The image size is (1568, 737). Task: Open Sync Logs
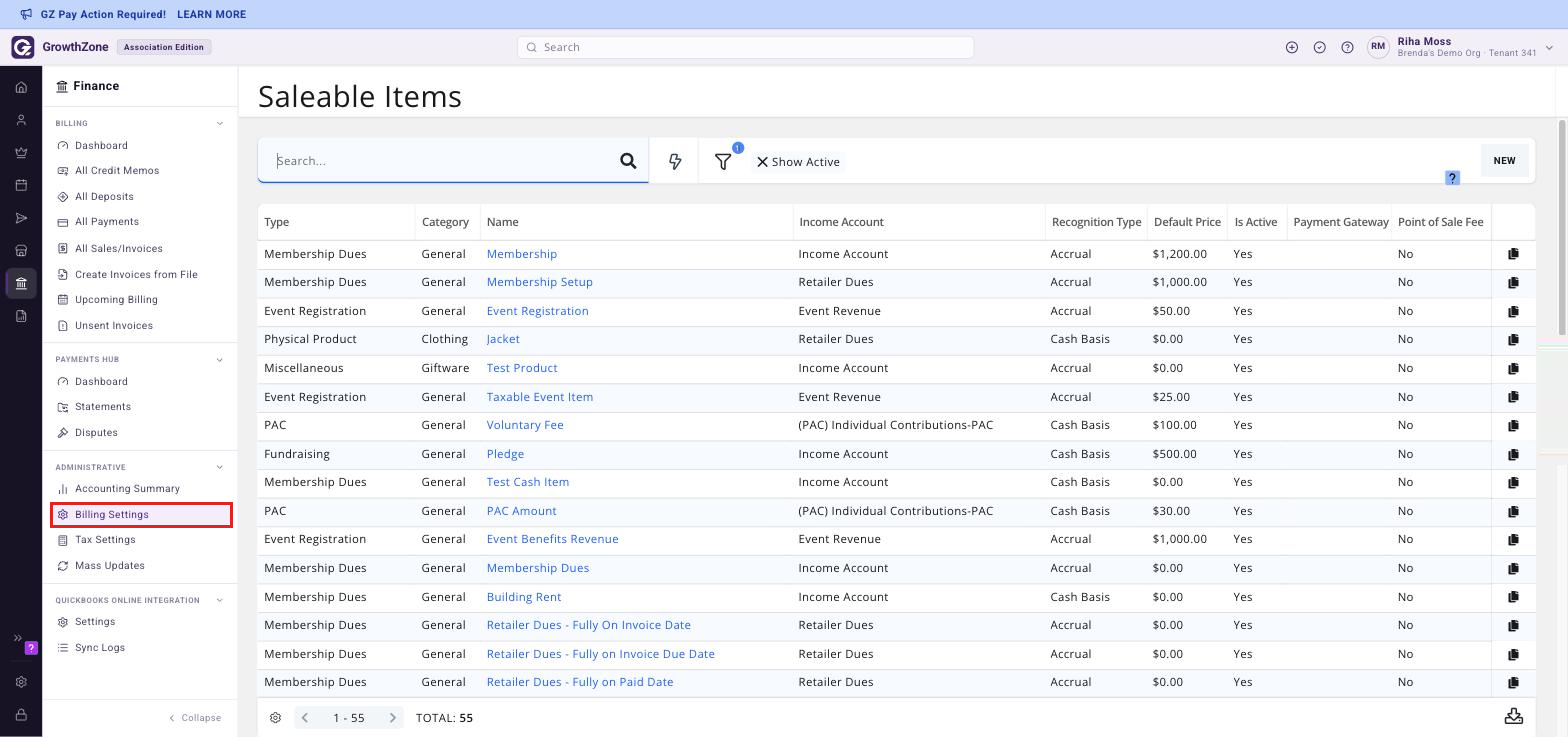coord(100,648)
